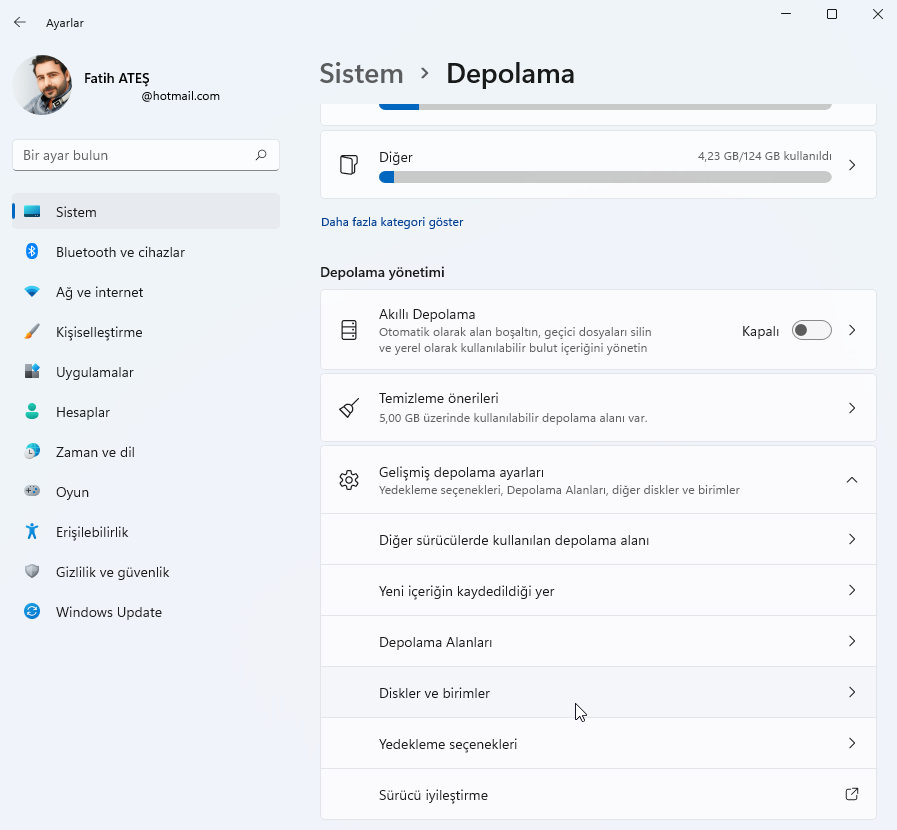Open Temizleme önerileri via its chevron
The height and width of the screenshot is (830, 897).
[852, 407]
